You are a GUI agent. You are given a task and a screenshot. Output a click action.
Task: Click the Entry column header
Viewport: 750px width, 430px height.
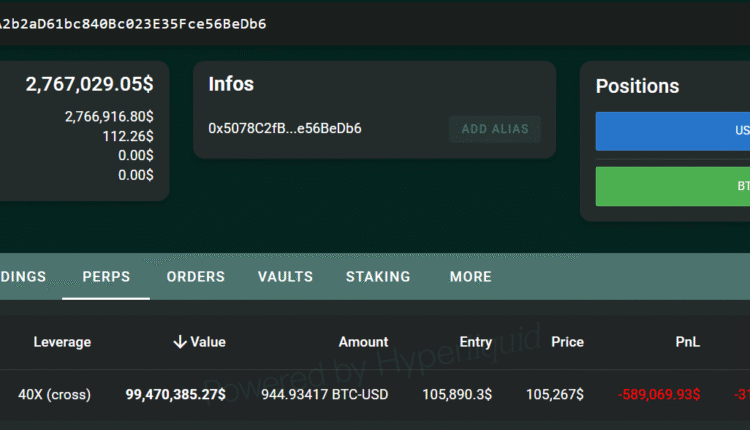pos(475,342)
